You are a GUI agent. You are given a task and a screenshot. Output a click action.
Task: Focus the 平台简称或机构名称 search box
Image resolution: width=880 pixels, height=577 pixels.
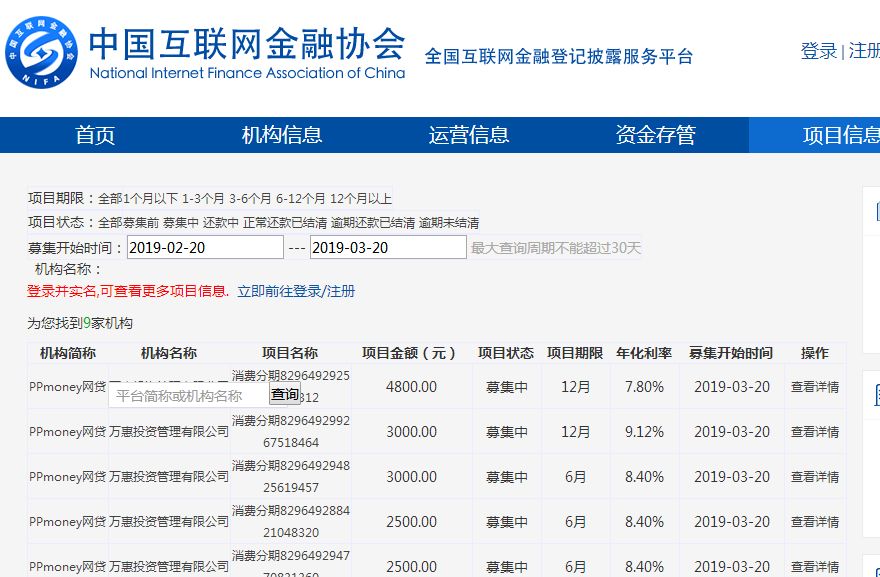[x=189, y=396]
